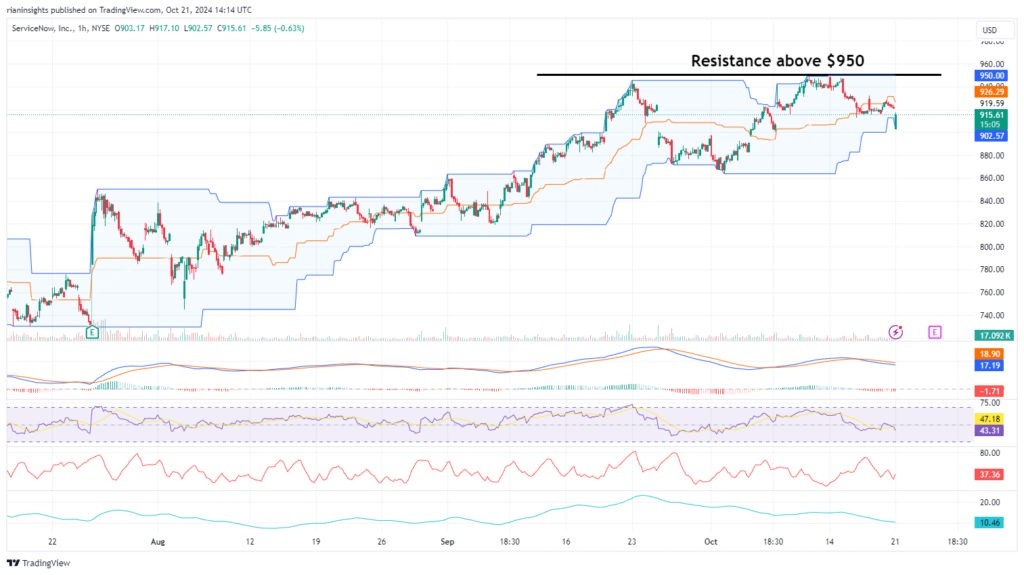
Task: Click the green earnings E marker
Action: (92, 331)
